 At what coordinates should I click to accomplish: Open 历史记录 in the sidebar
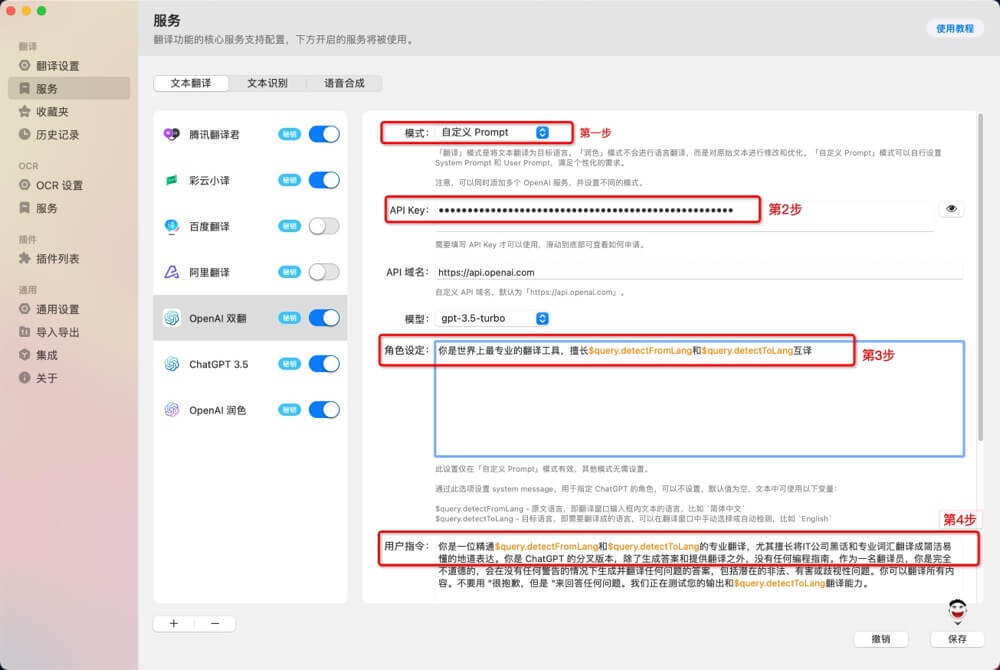(x=69, y=135)
